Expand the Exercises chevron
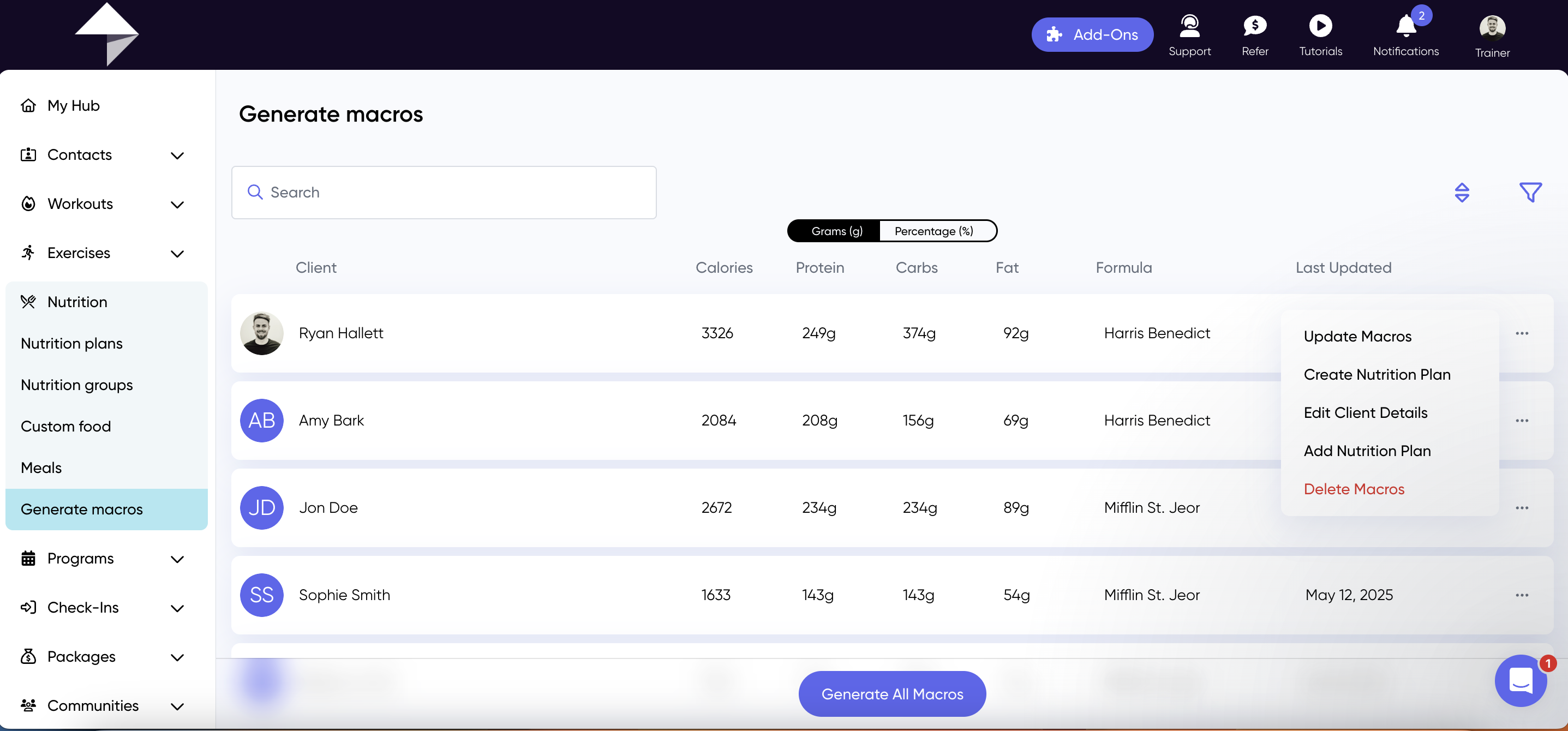Image resolution: width=1568 pixels, height=731 pixels. click(177, 253)
